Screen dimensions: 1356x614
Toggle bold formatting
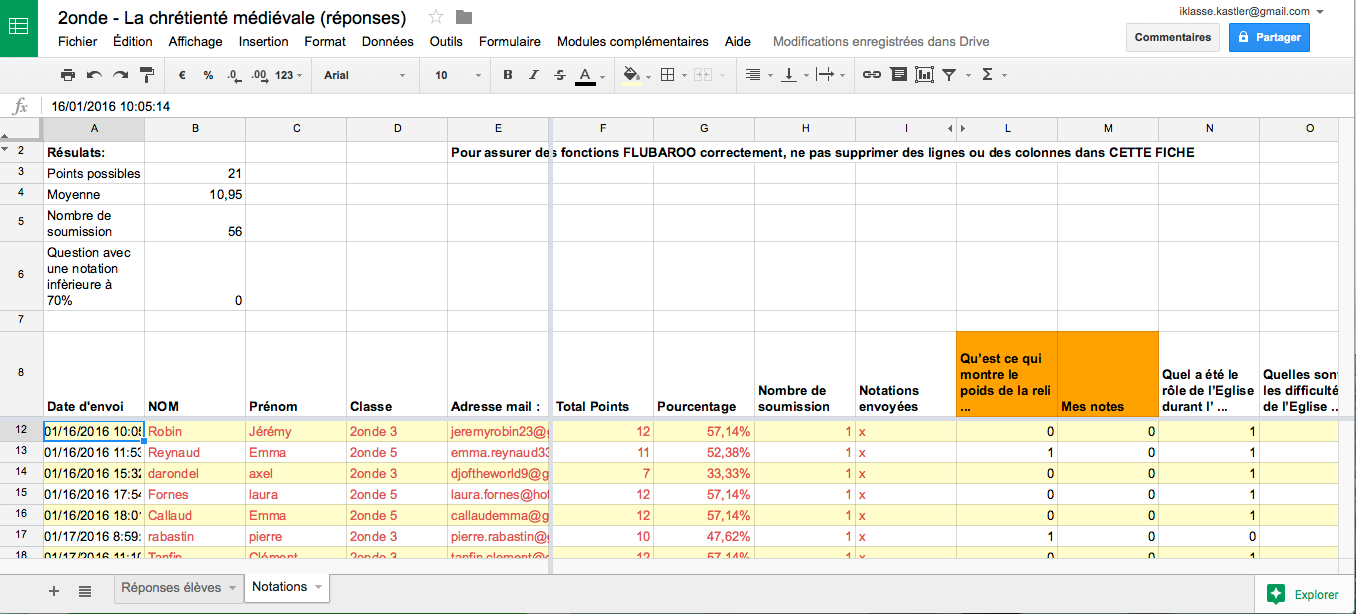508,75
